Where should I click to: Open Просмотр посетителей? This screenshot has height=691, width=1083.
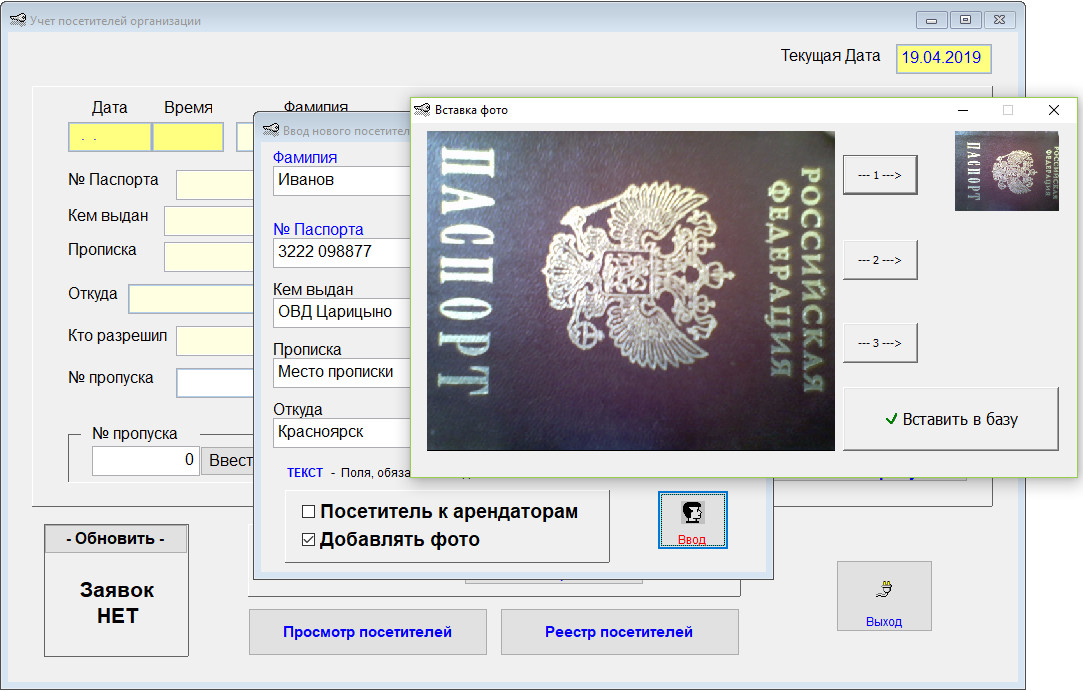pos(367,632)
